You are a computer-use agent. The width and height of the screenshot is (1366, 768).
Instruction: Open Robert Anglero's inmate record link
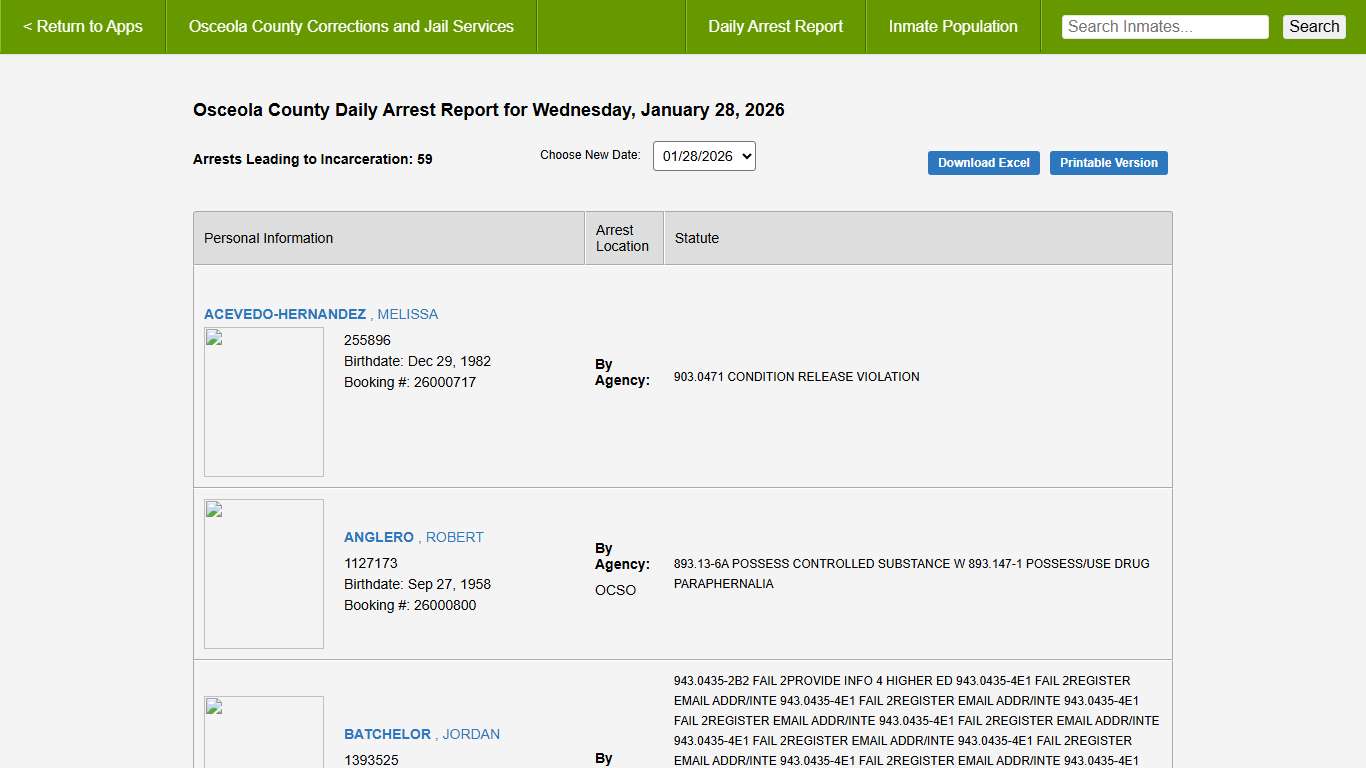(413, 537)
